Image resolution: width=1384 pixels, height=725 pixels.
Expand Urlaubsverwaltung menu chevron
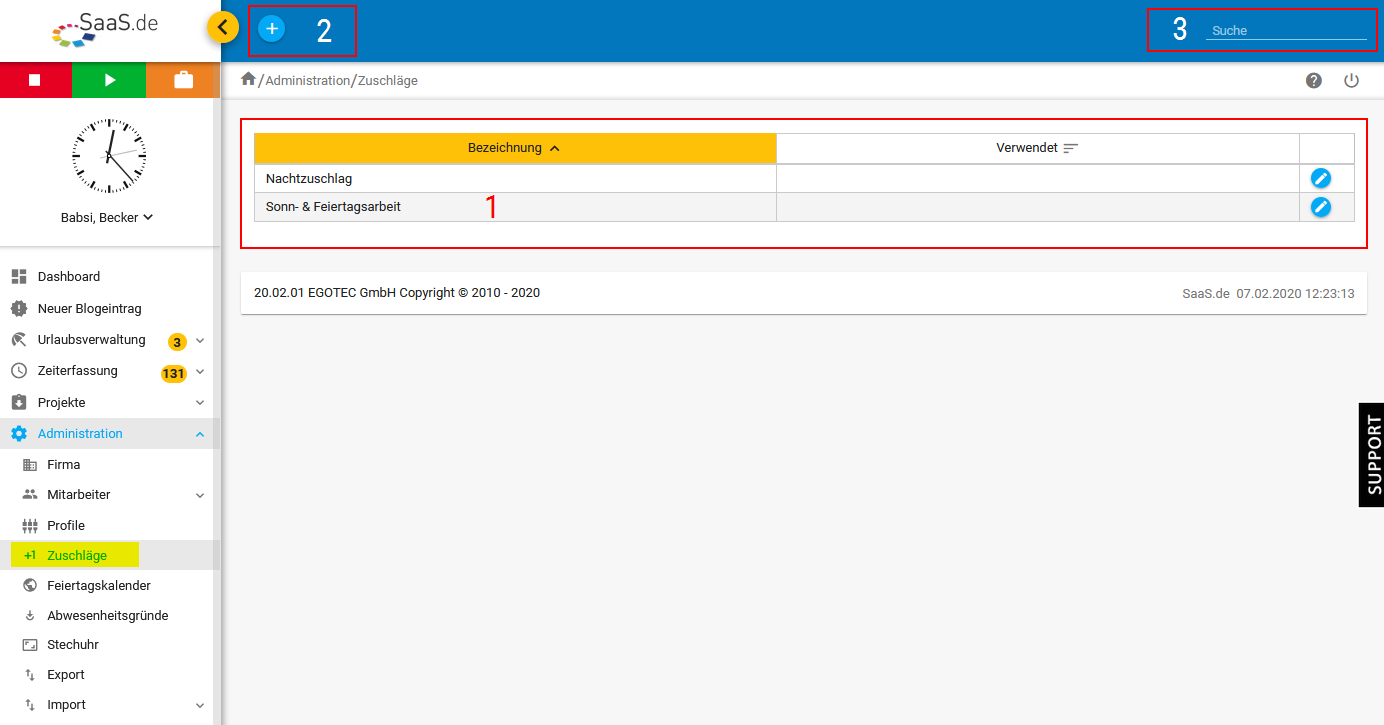point(200,340)
